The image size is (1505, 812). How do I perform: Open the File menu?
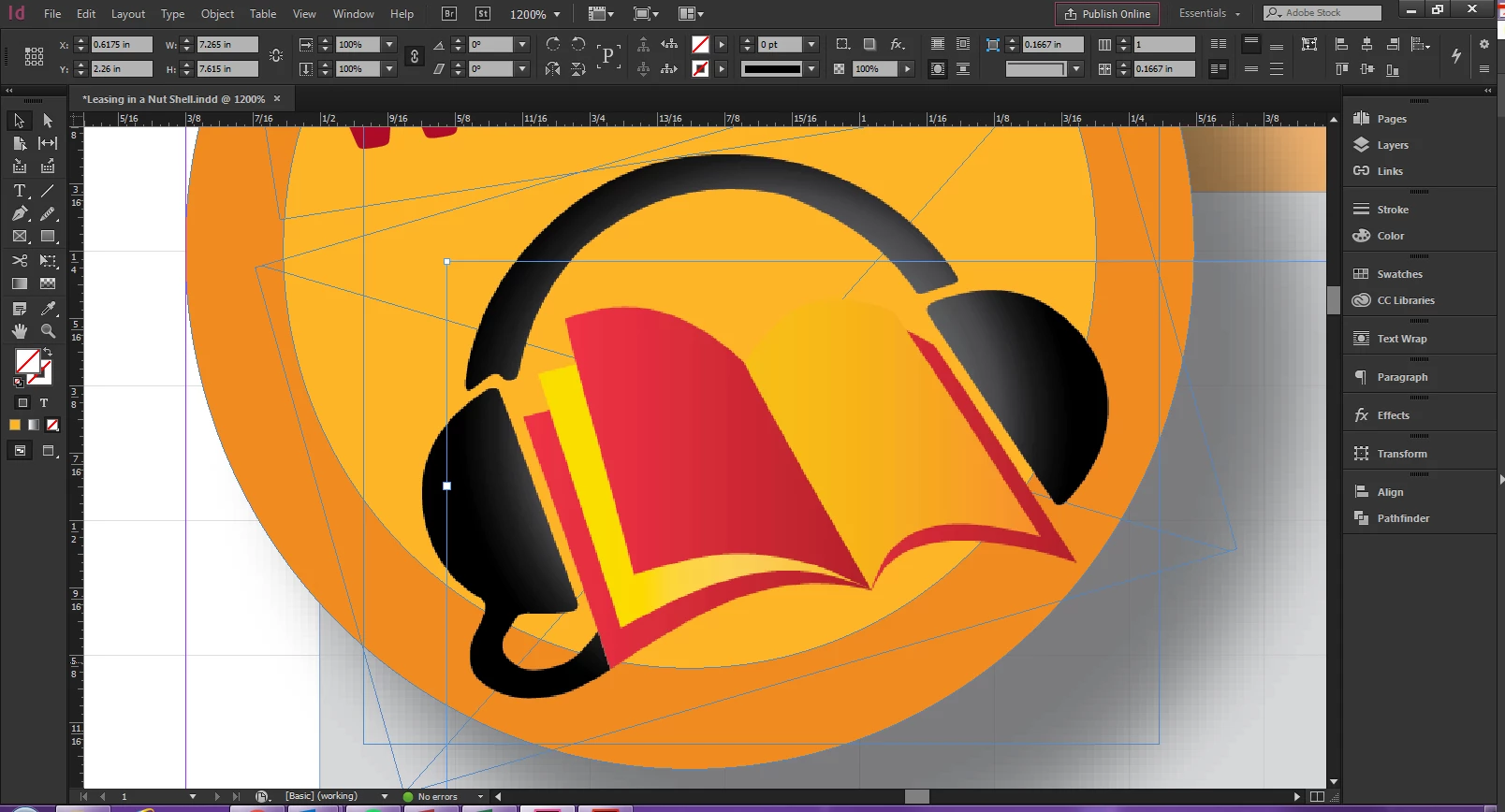click(52, 14)
